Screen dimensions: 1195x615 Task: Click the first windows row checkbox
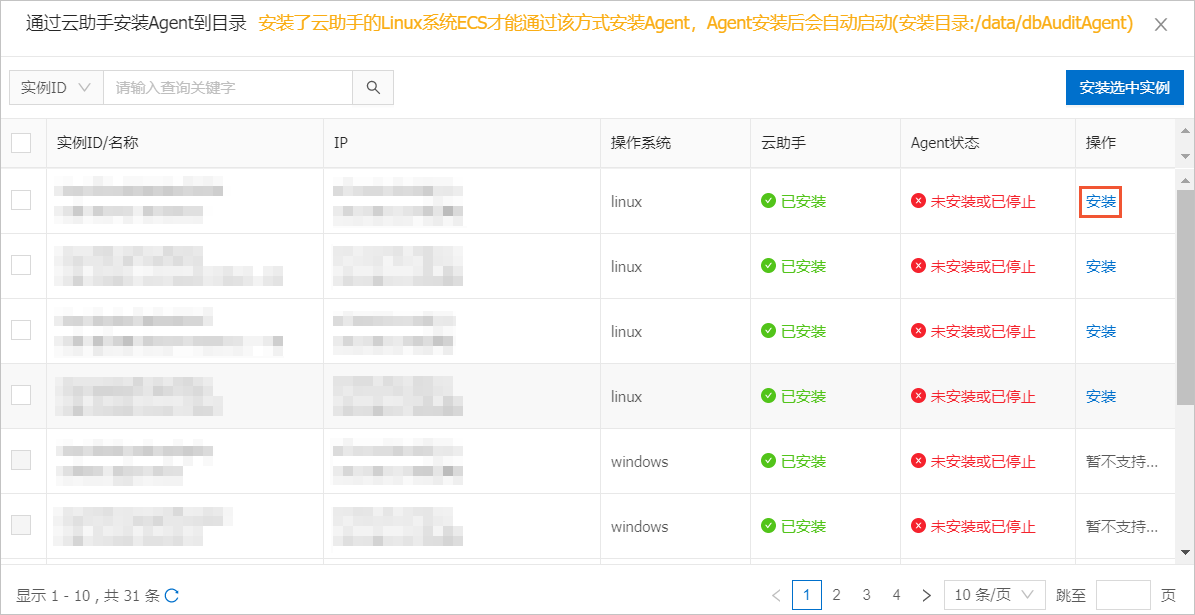pos(21,460)
